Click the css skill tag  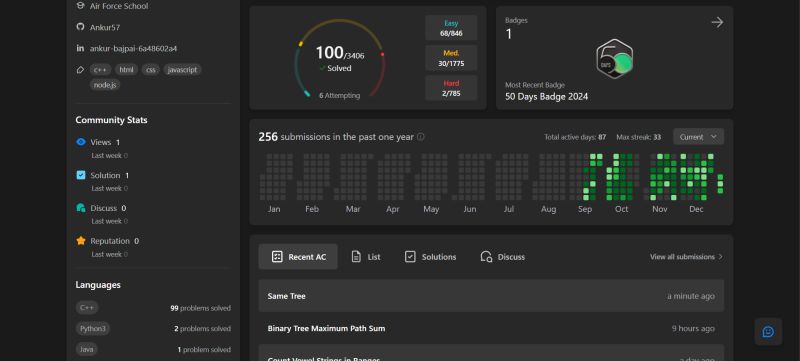tap(151, 70)
